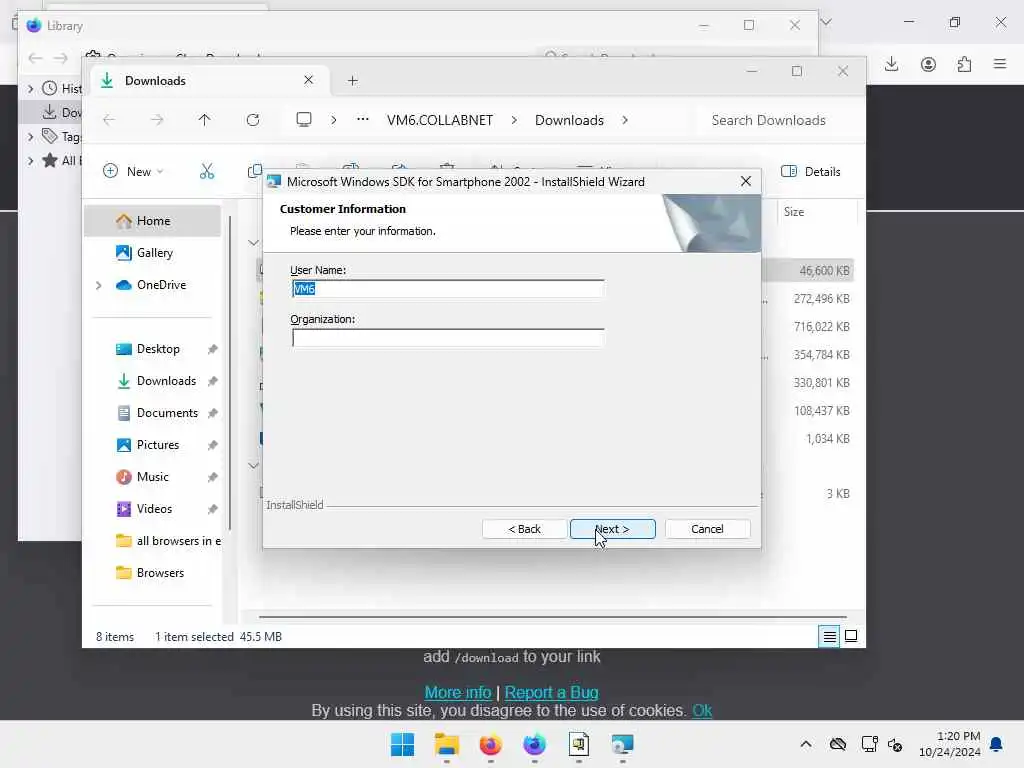Expand hidden breadcrumb path with ellipsis
Viewport: 1024px width, 768px height.
(x=362, y=120)
